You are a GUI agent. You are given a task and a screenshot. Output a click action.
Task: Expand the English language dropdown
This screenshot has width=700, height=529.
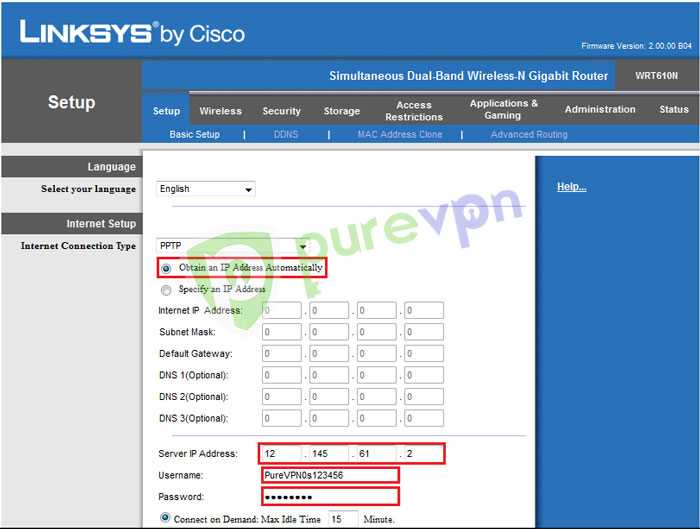(205, 189)
